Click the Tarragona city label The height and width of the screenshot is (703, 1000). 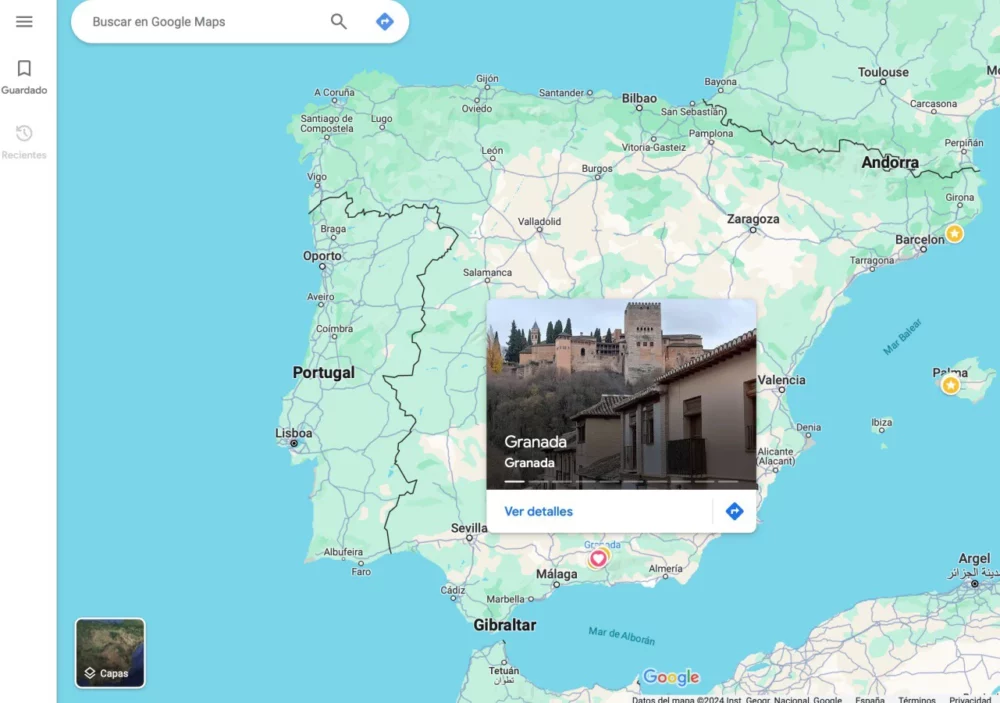click(872, 260)
